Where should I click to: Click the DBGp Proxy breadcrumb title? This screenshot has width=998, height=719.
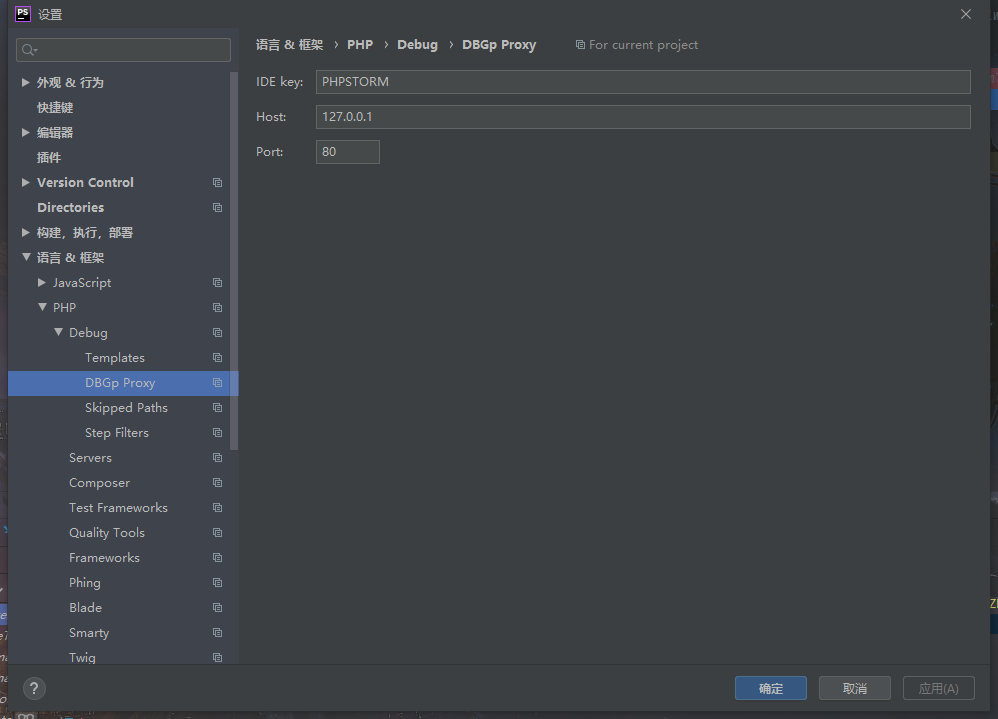pos(499,45)
